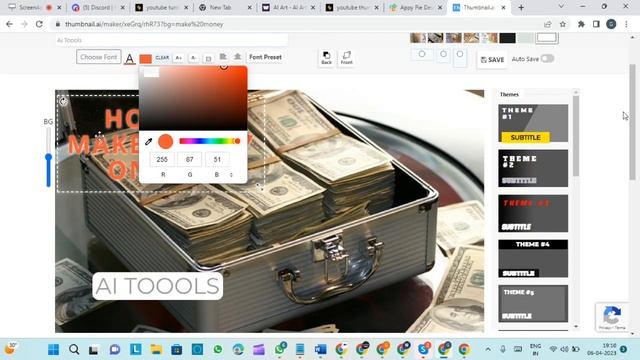Go back in browser history
Screen dimensions: 640x360
point(9,24)
